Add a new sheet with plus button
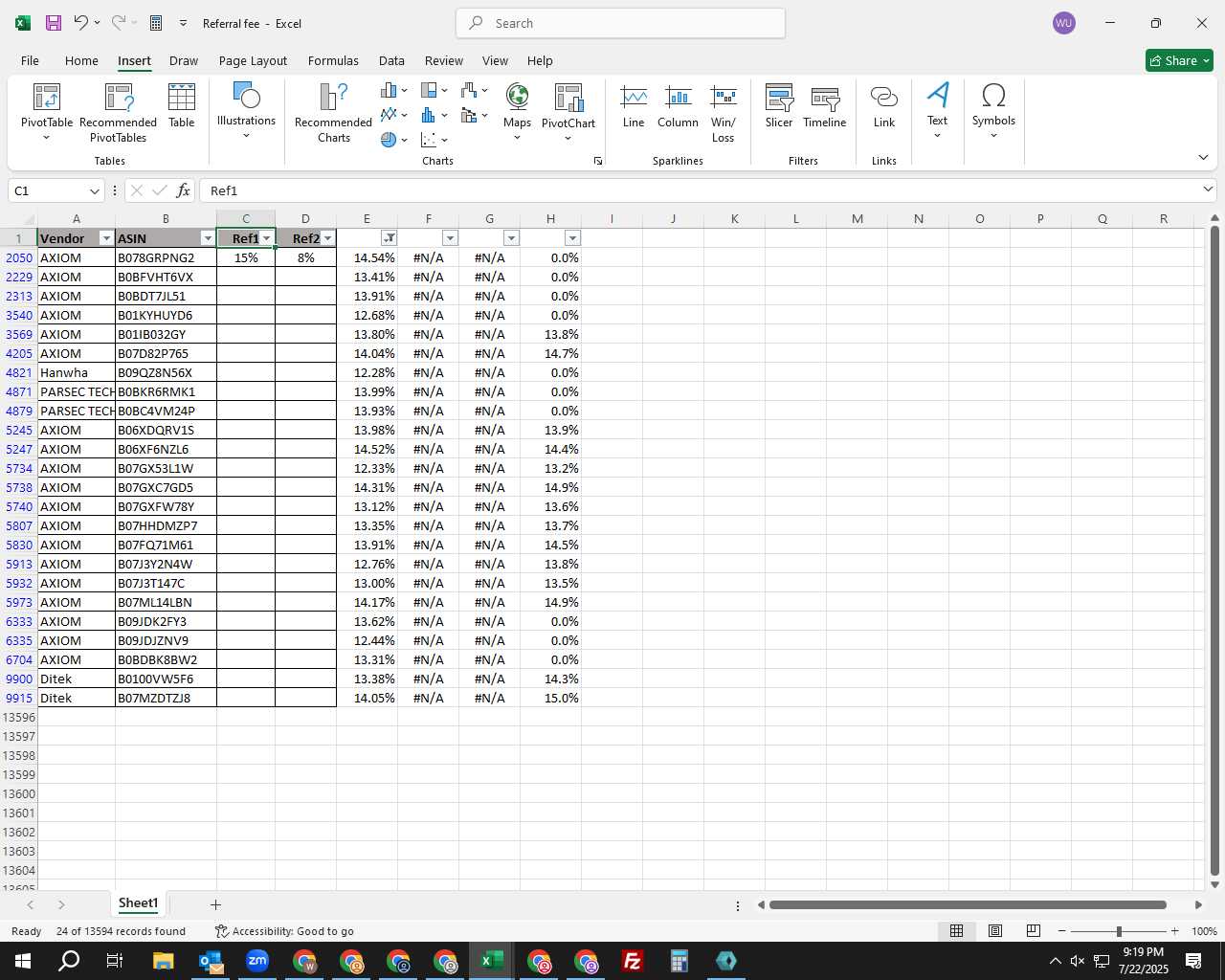The image size is (1225, 980). [x=215, y=904]
